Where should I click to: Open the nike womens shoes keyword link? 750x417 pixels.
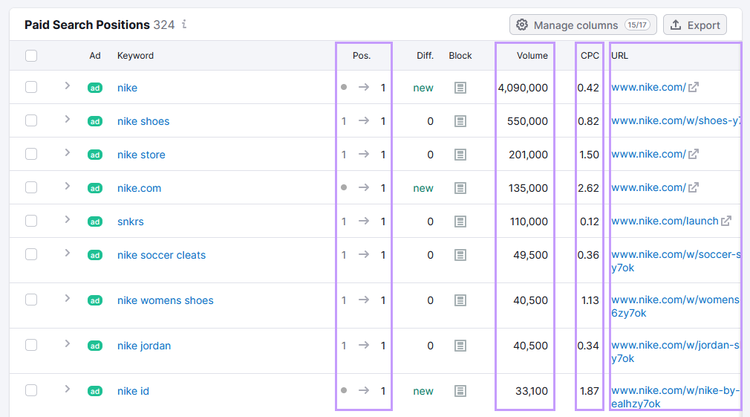(165, 300)
